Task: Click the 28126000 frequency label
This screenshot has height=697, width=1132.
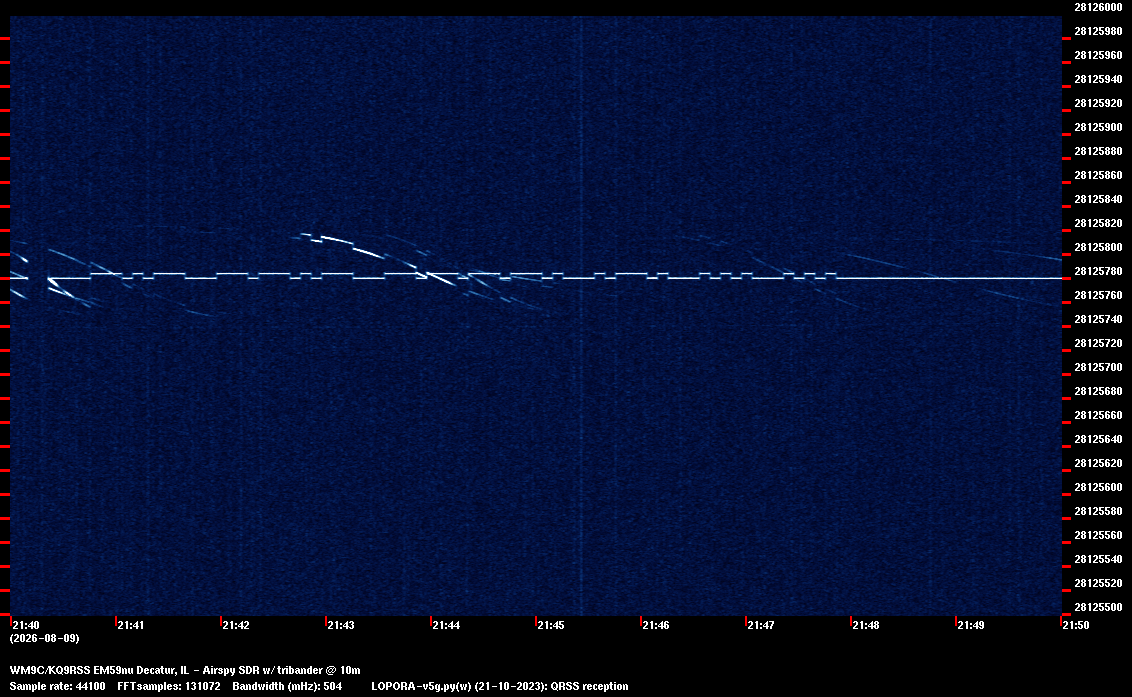Action: (1098, 7)
